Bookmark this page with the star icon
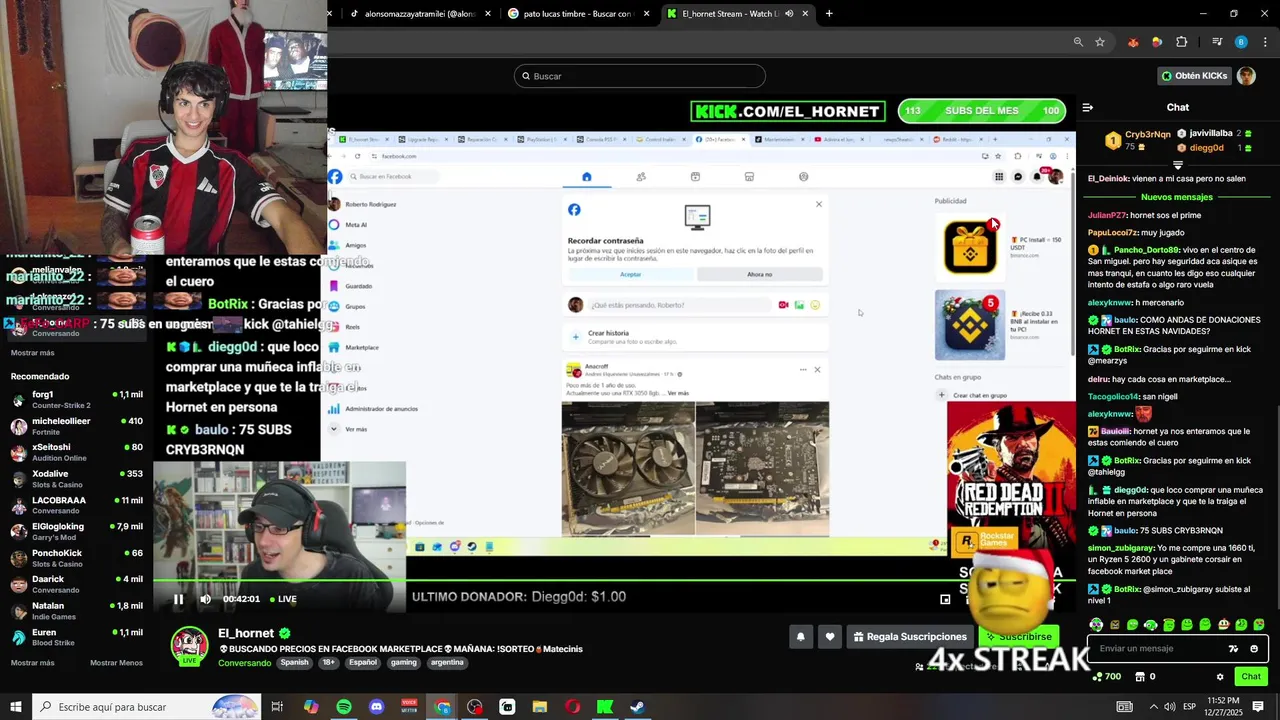This screenshot has height=720, width=1280. pos(1100,42)
